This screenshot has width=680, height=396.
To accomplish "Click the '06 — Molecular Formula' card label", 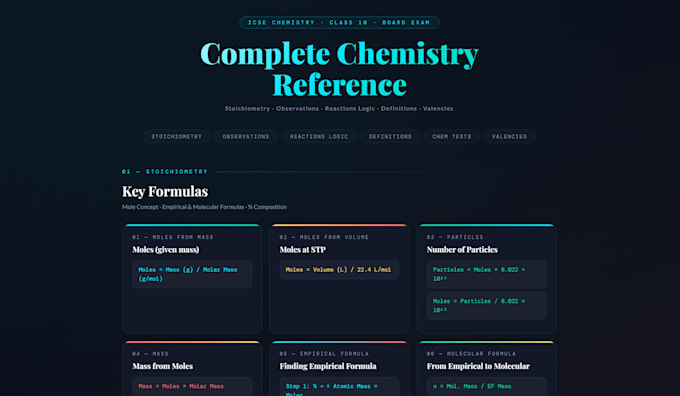I will pyautogui.click(x=471, y=354).
